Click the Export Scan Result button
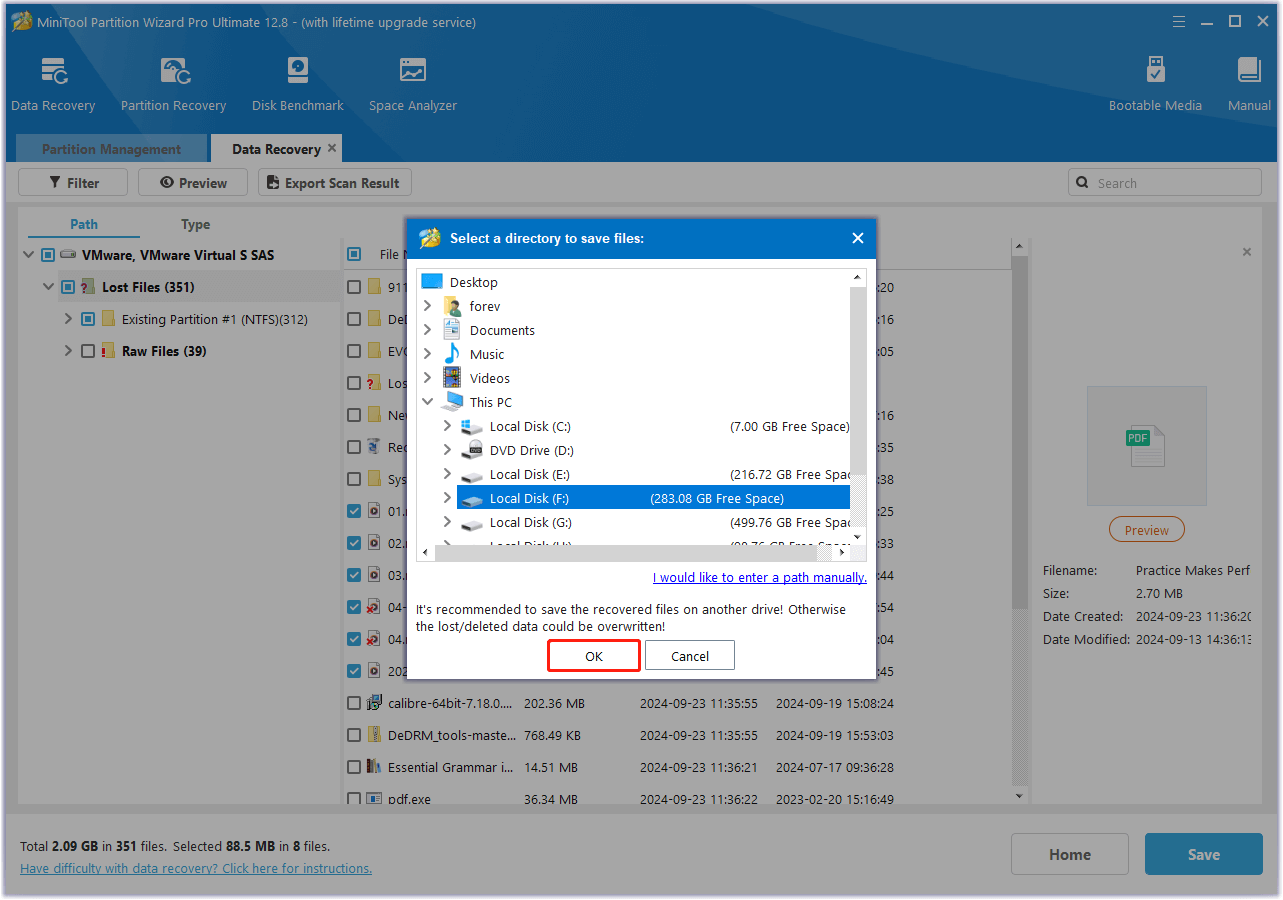The image size is (1283, 900). [334, 182]
